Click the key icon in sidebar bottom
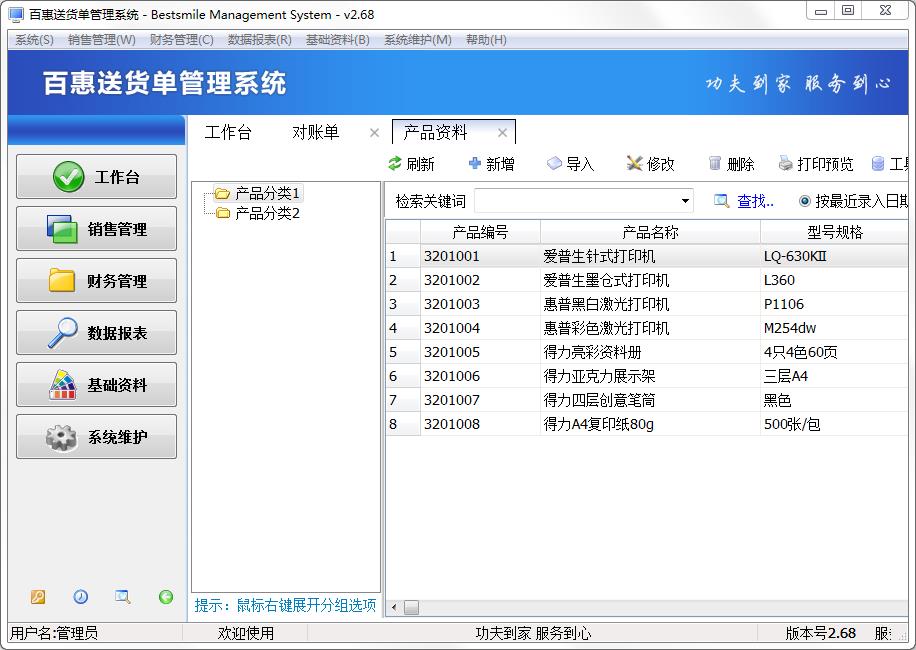 [x=38, y=597]
